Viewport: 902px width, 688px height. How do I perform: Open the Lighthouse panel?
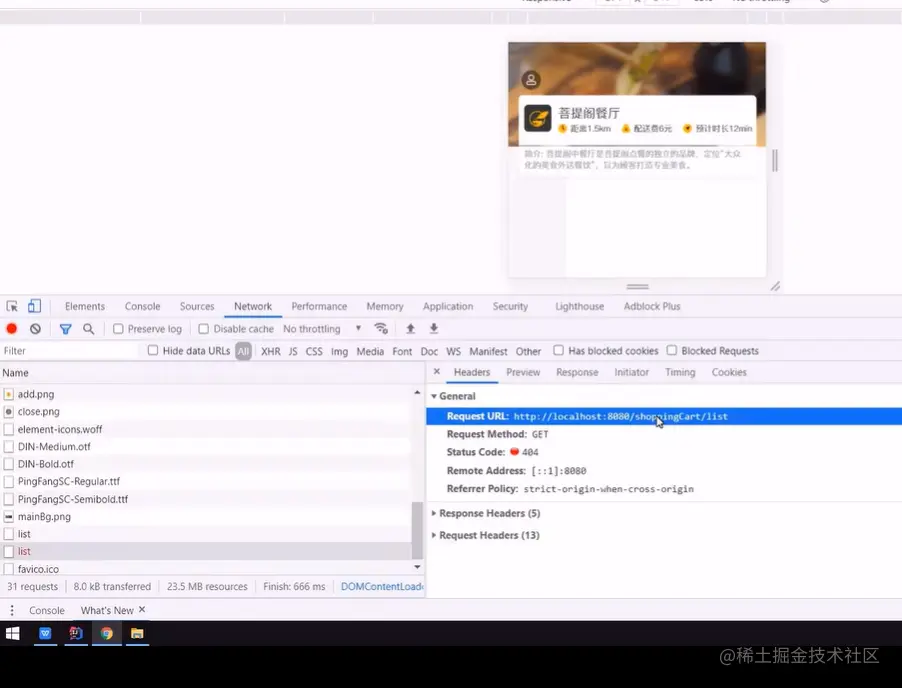click(580, 307)
